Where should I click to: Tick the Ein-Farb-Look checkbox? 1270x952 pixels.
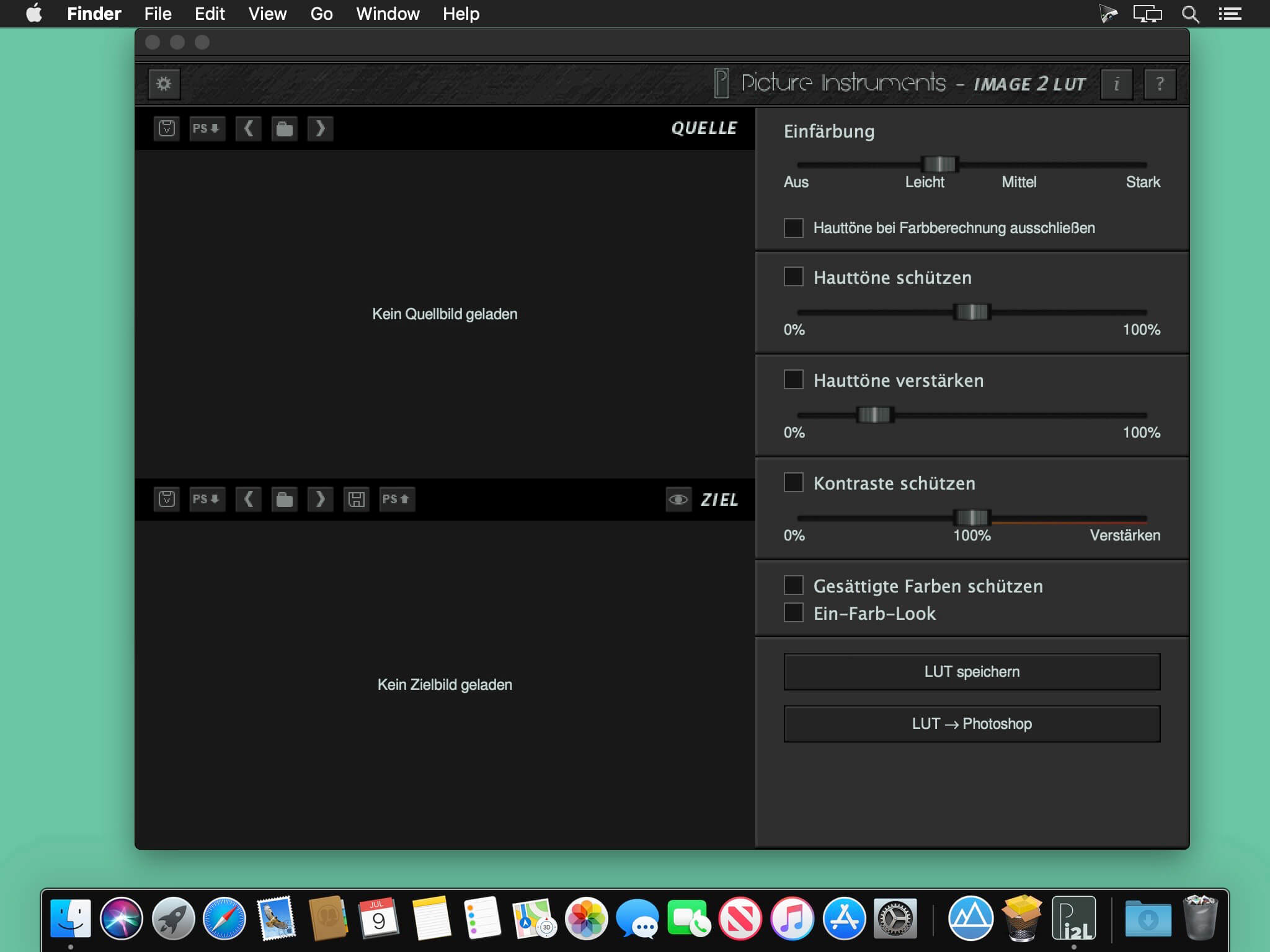tap(794, 612)
